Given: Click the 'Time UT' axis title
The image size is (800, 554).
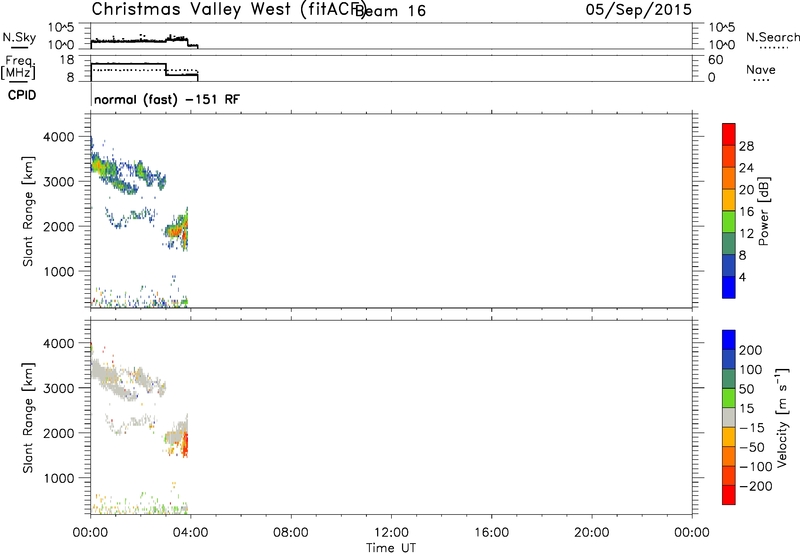Looking at the screenshot, I should coord(391,548).
